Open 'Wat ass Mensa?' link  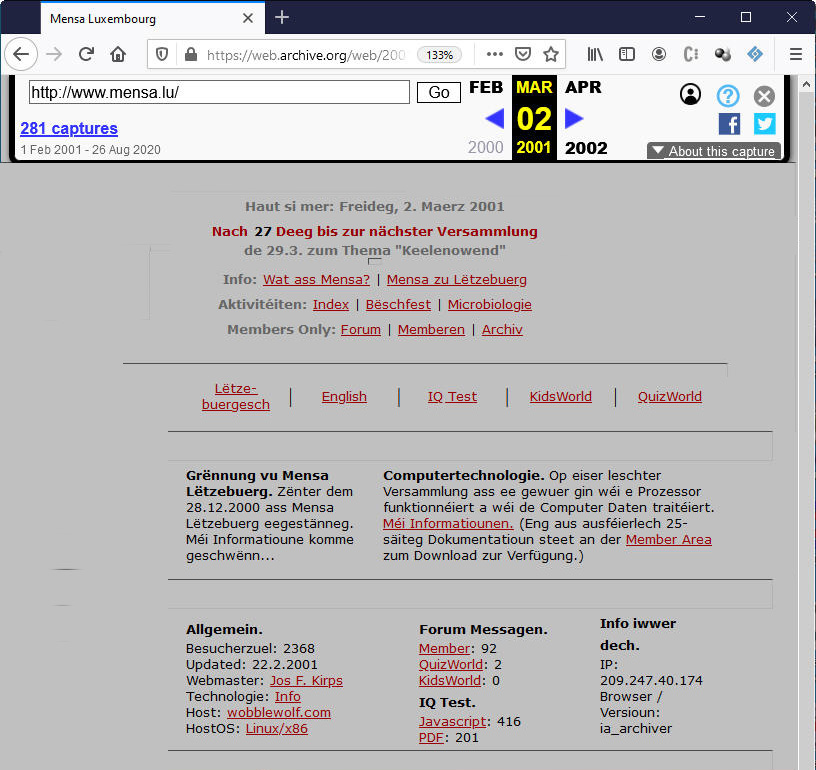[x=316, y=279]
